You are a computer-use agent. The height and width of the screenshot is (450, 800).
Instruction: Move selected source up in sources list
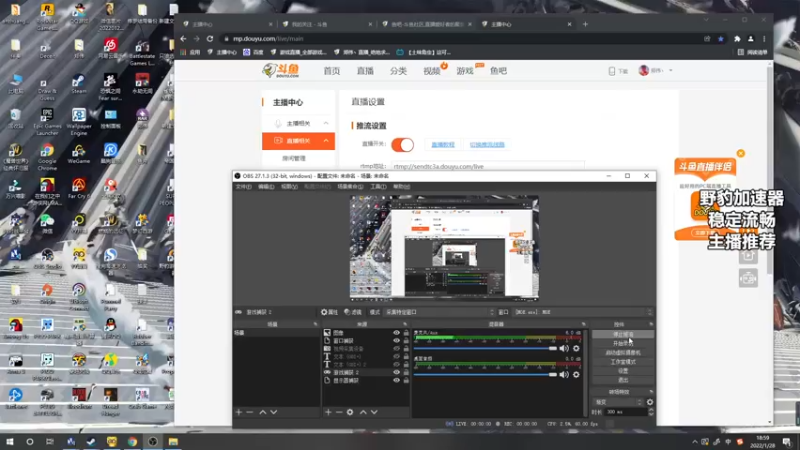coord(363,412)
